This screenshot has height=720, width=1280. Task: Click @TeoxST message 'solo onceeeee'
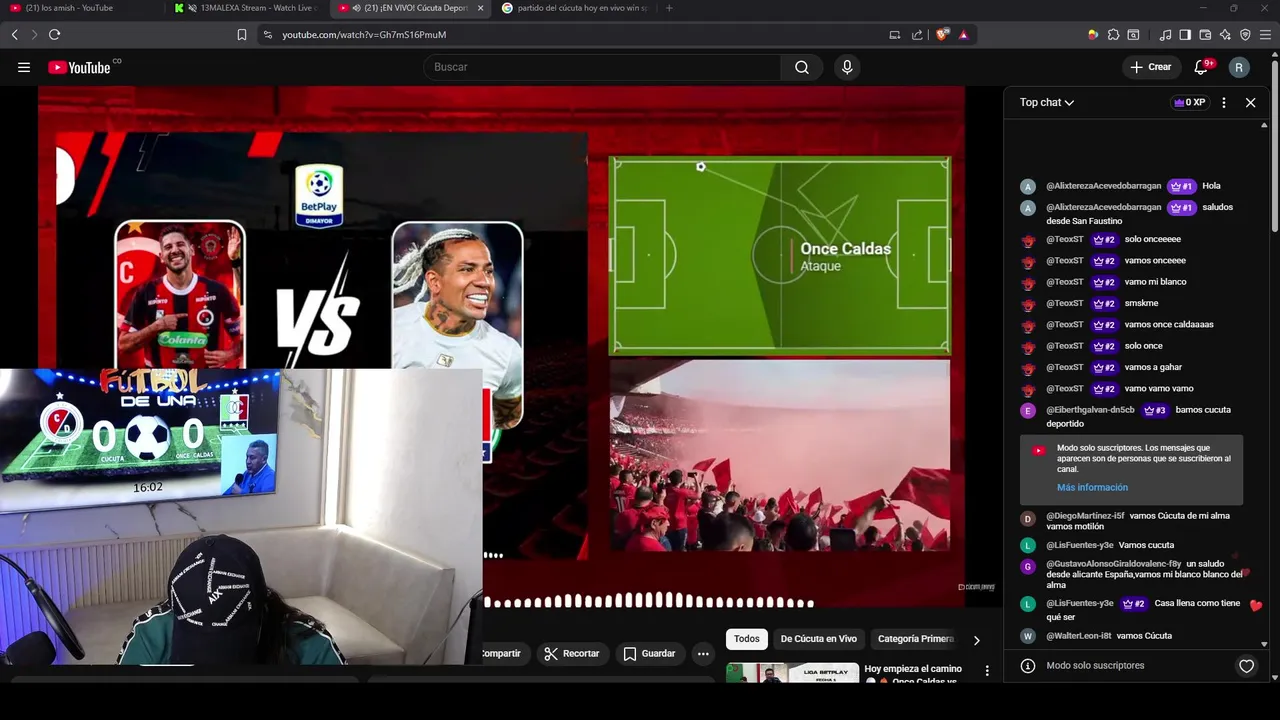point(1152,239)
